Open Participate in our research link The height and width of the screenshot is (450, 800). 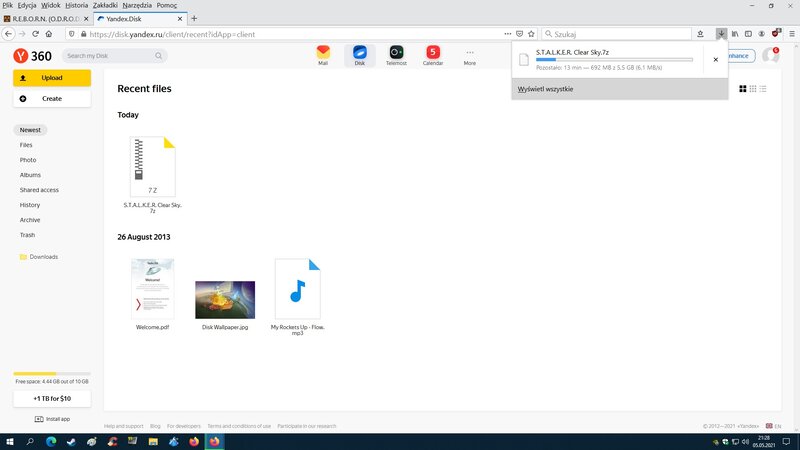tap(307, 426)
